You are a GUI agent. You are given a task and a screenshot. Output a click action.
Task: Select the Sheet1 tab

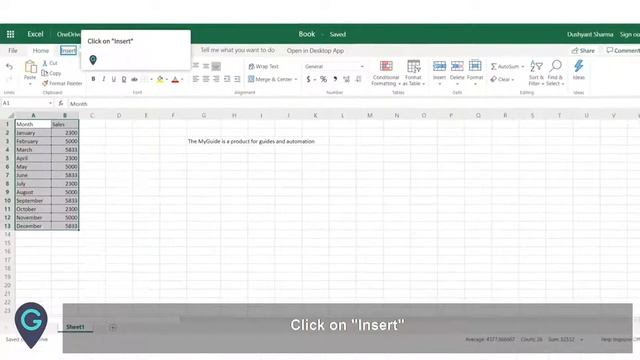click(x=75, y=327)
